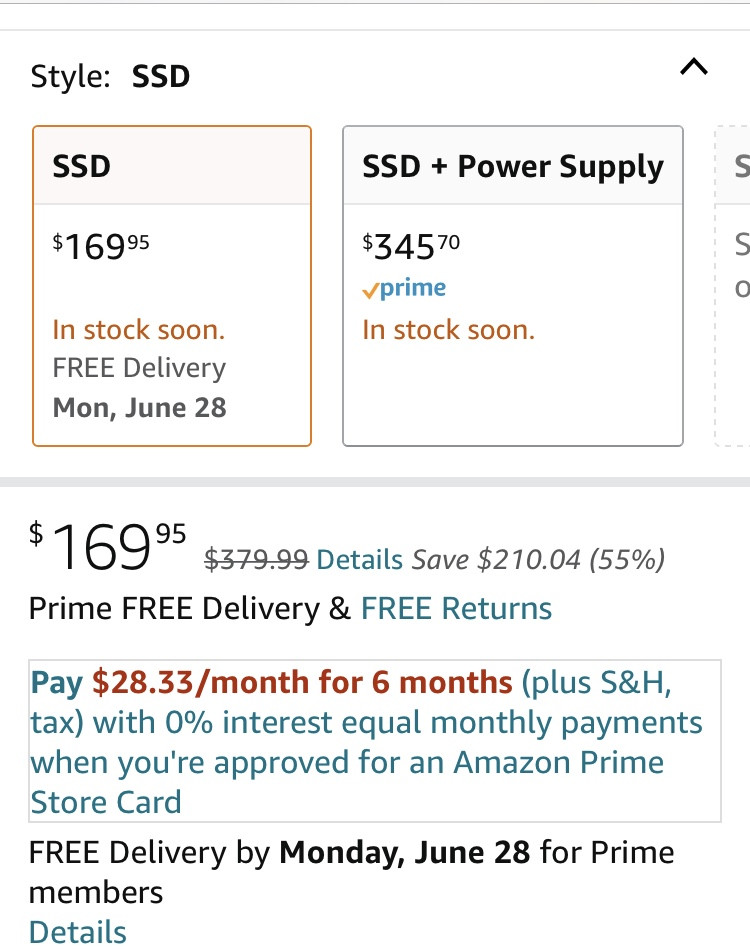Image resolution: width=750 pixels, height=949 pixels.
Task: Open the Amazon Prime Store Card offer
Action: (x=375, y=741)
